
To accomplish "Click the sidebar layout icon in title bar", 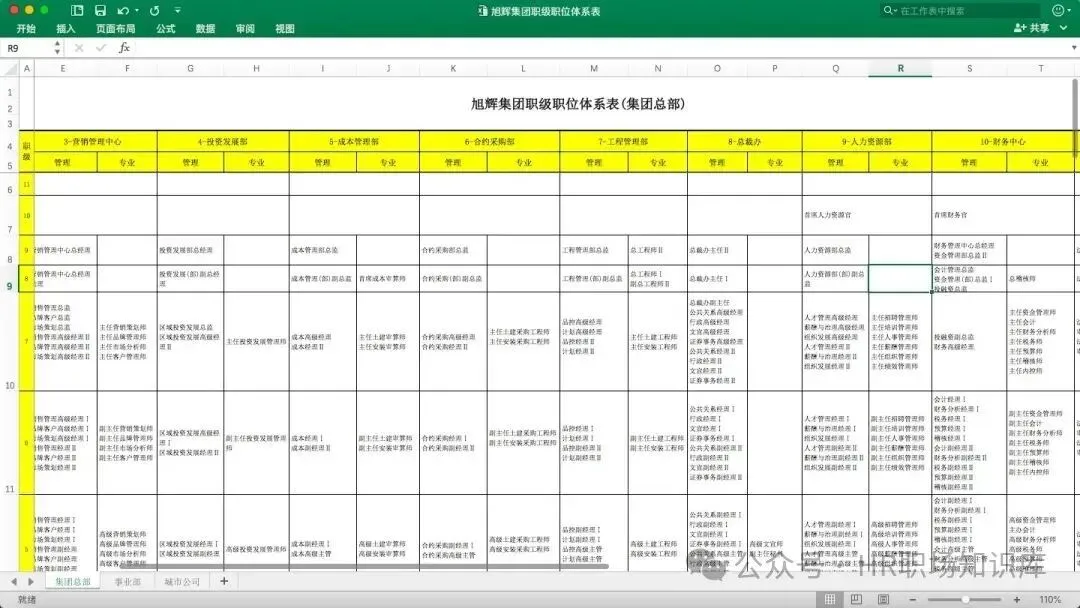I will coord(77,10).
